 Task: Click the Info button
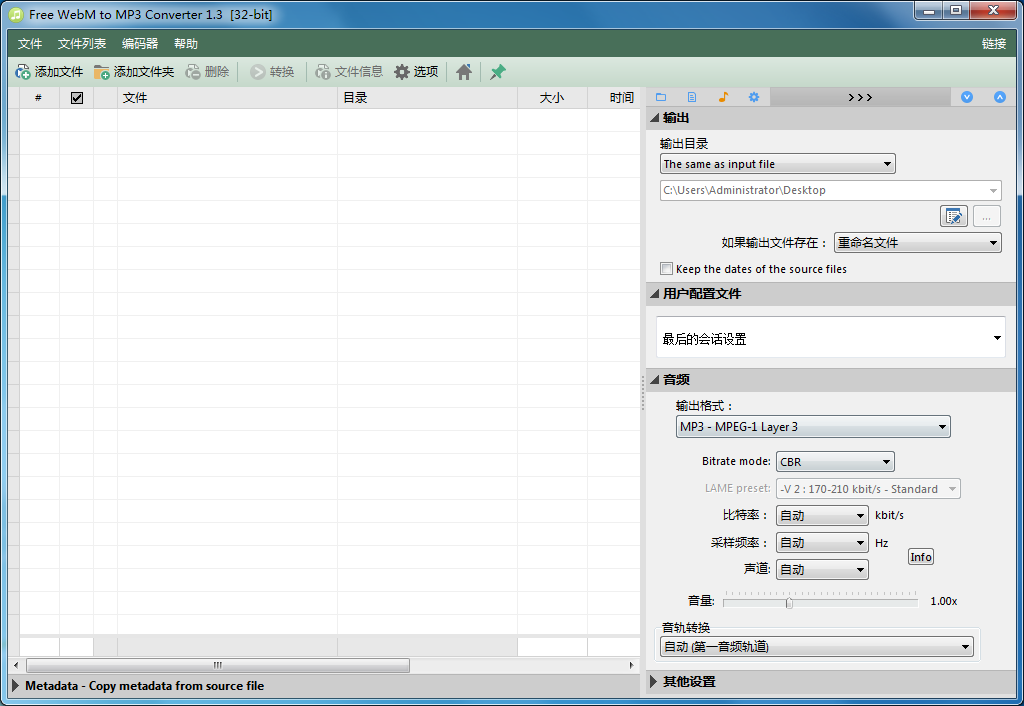point(921,557)
